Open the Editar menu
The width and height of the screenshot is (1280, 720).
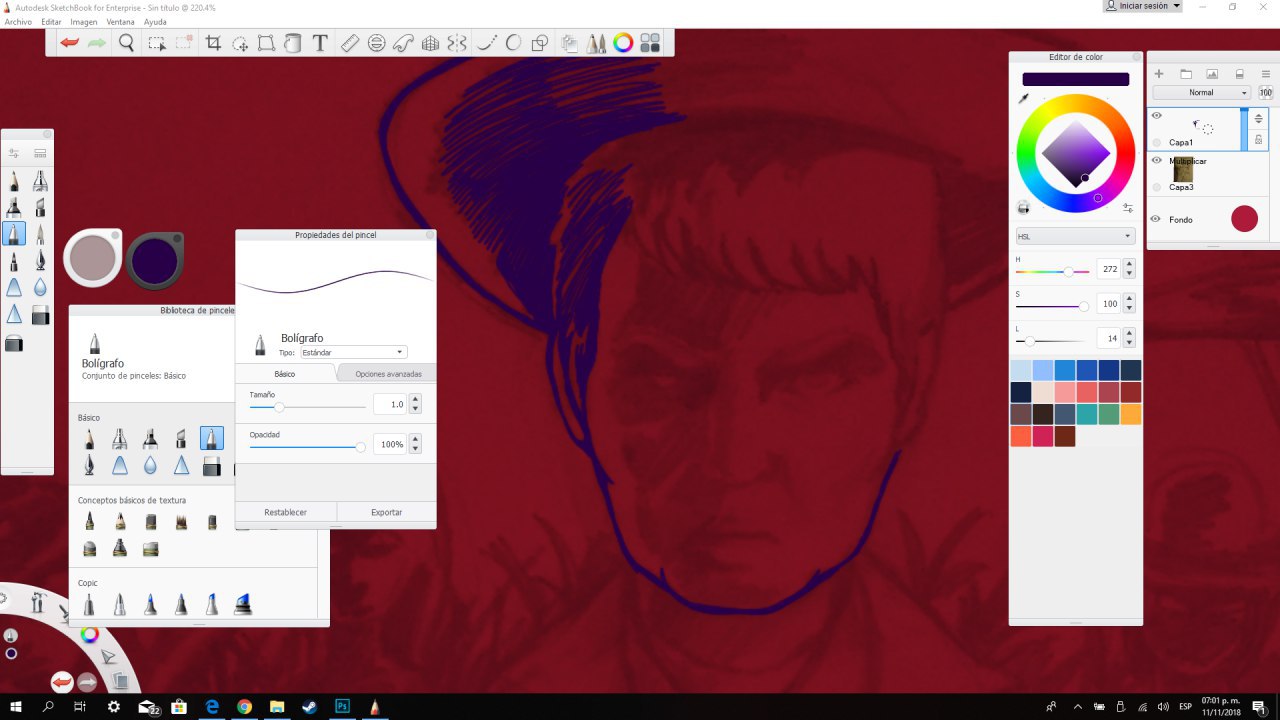click(x=51, y=21)
